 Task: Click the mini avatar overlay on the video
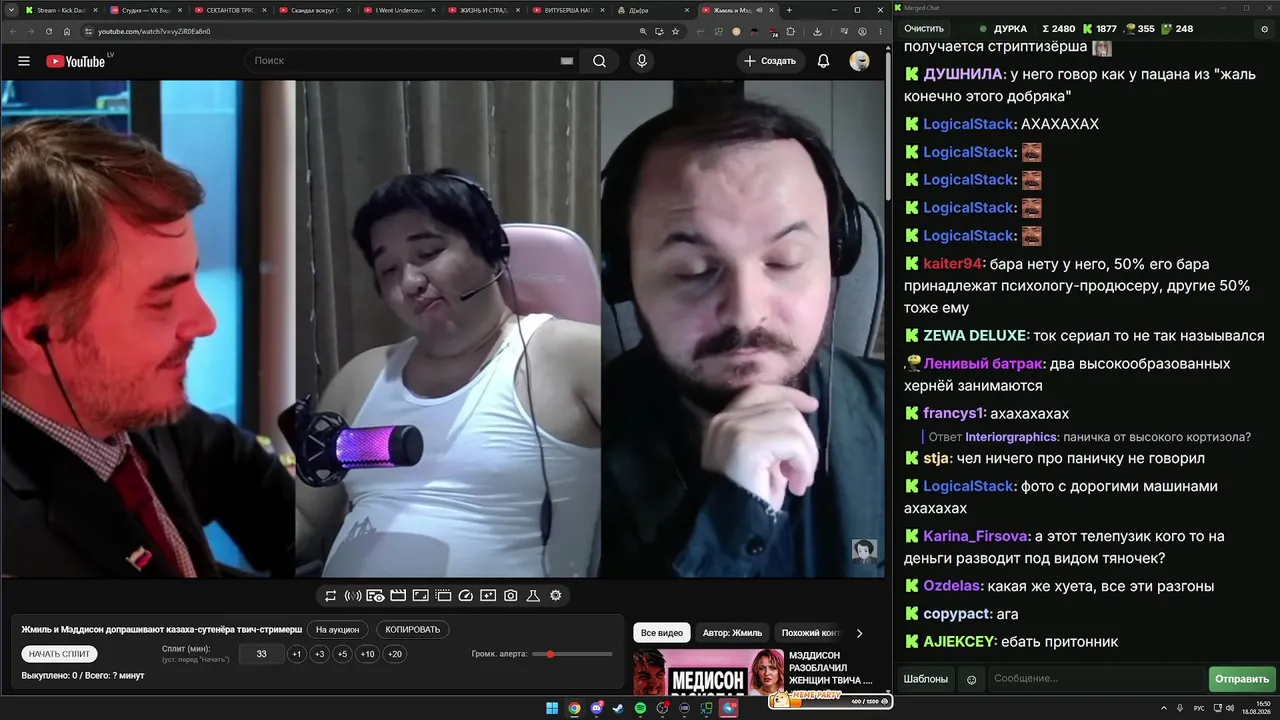864,551
